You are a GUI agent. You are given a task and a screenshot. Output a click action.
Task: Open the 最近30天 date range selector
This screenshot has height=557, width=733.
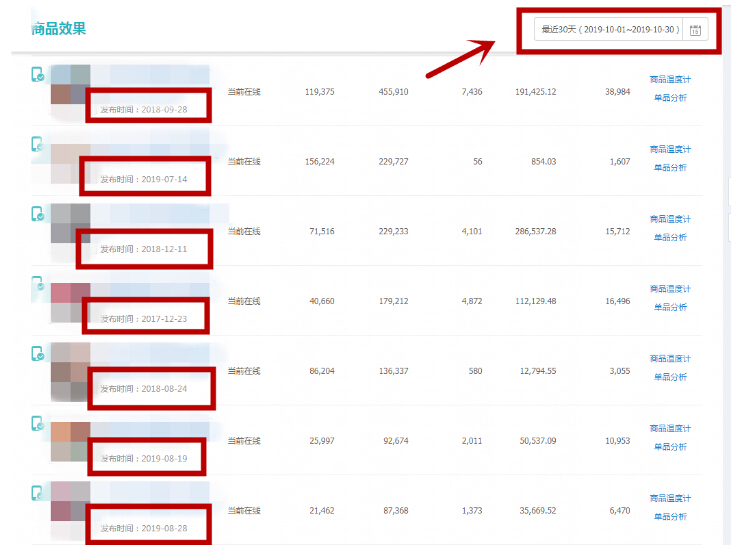pyautogui.click(x=610, y=30)
